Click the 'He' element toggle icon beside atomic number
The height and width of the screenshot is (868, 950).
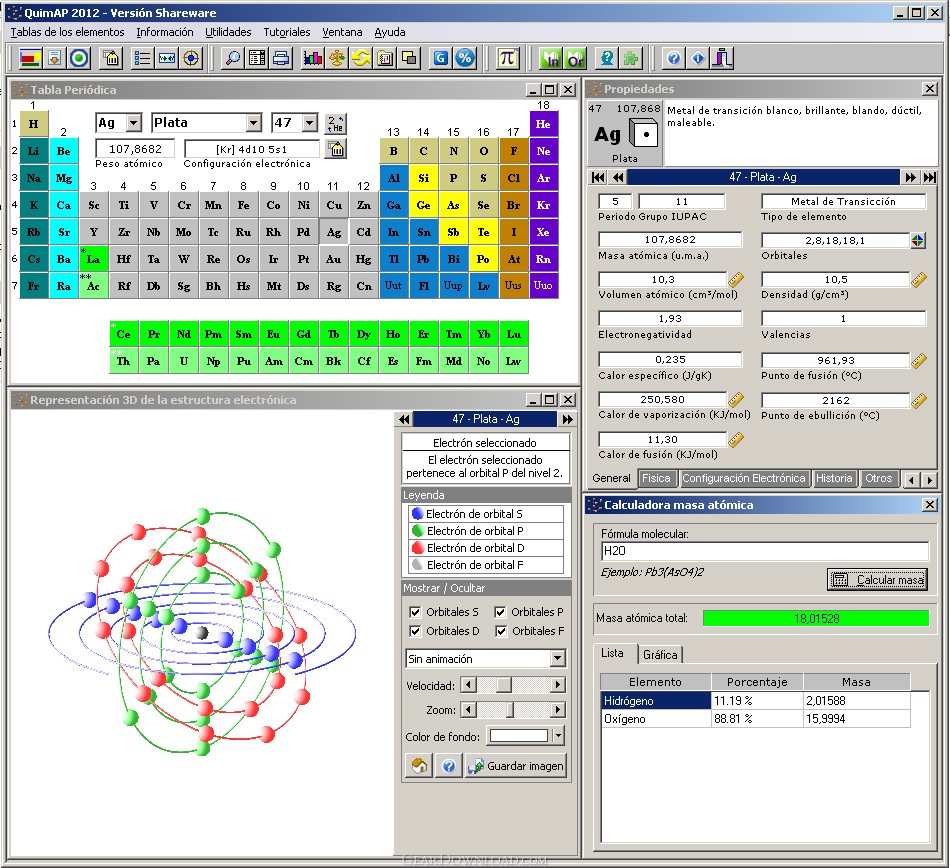point(336,124)
